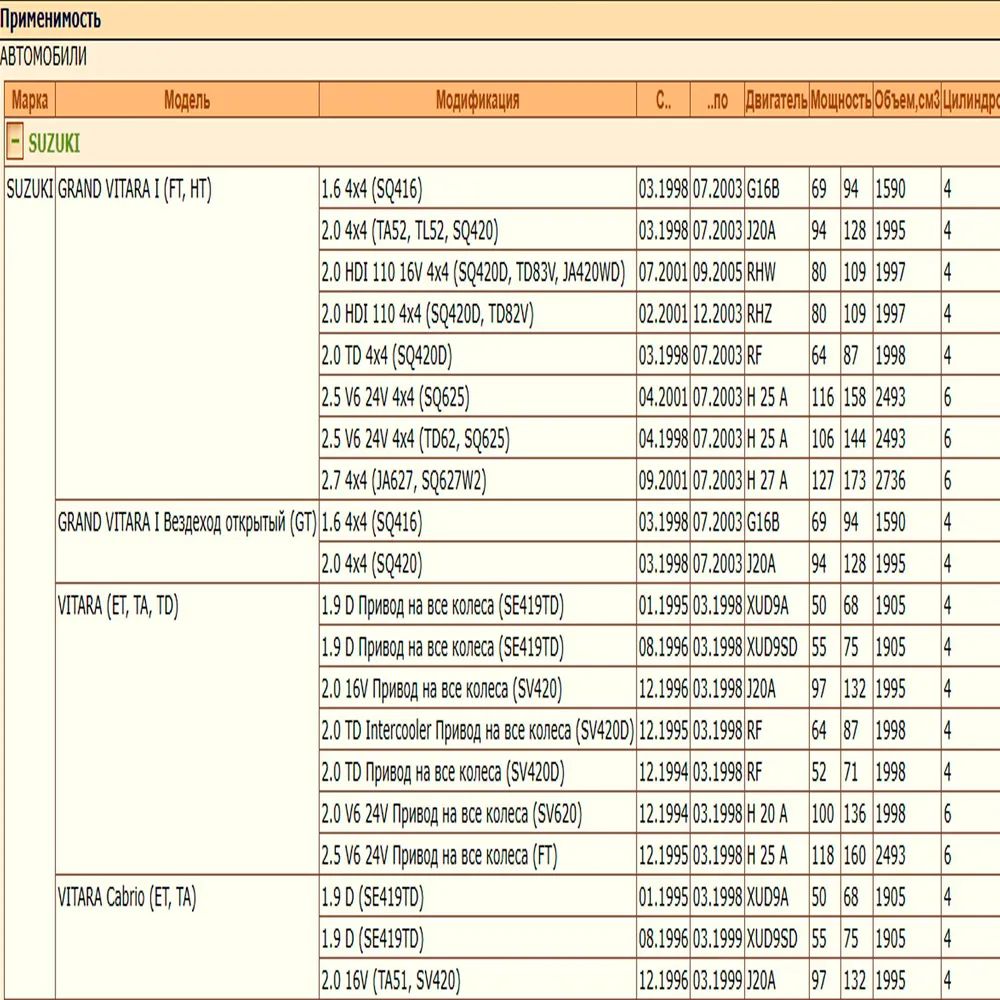Select 2.0 16V (TA51, SV420) modification
1000x1000 pixels.
tap(391, 981)
